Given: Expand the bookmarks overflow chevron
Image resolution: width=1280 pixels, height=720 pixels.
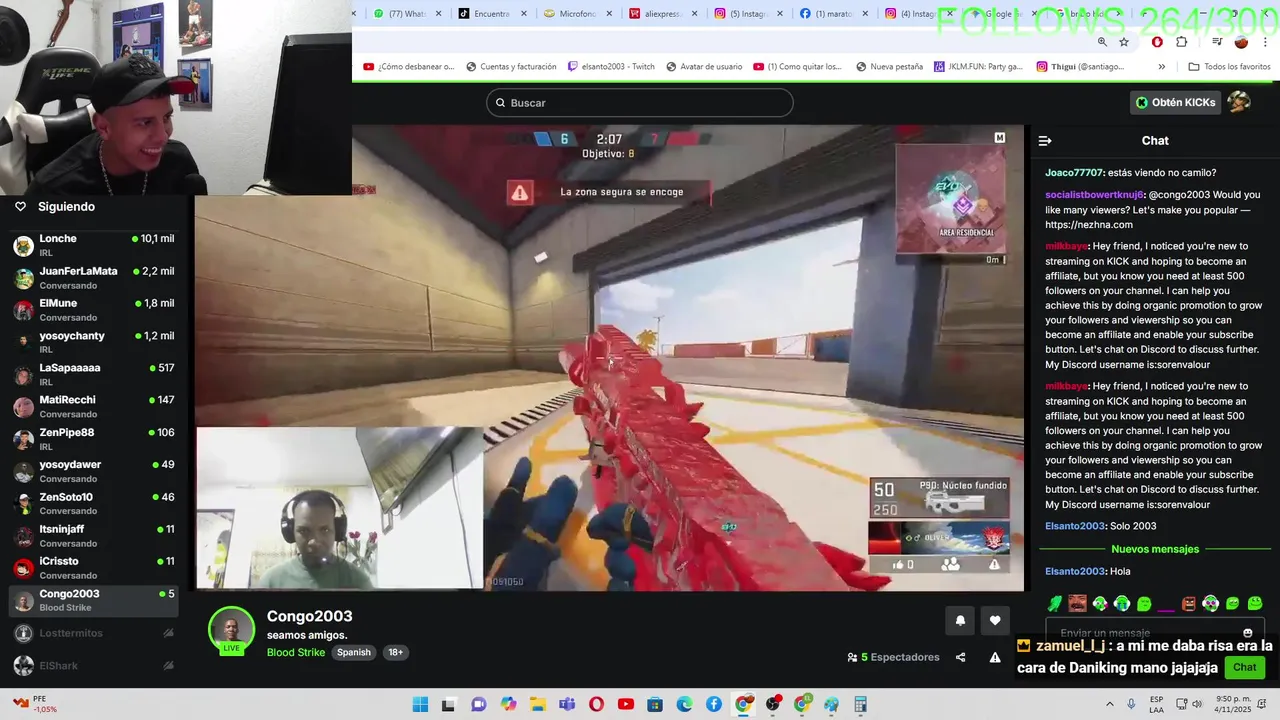Looking at the screenshot, I should pyautogui.click(x=1161, y=67).
